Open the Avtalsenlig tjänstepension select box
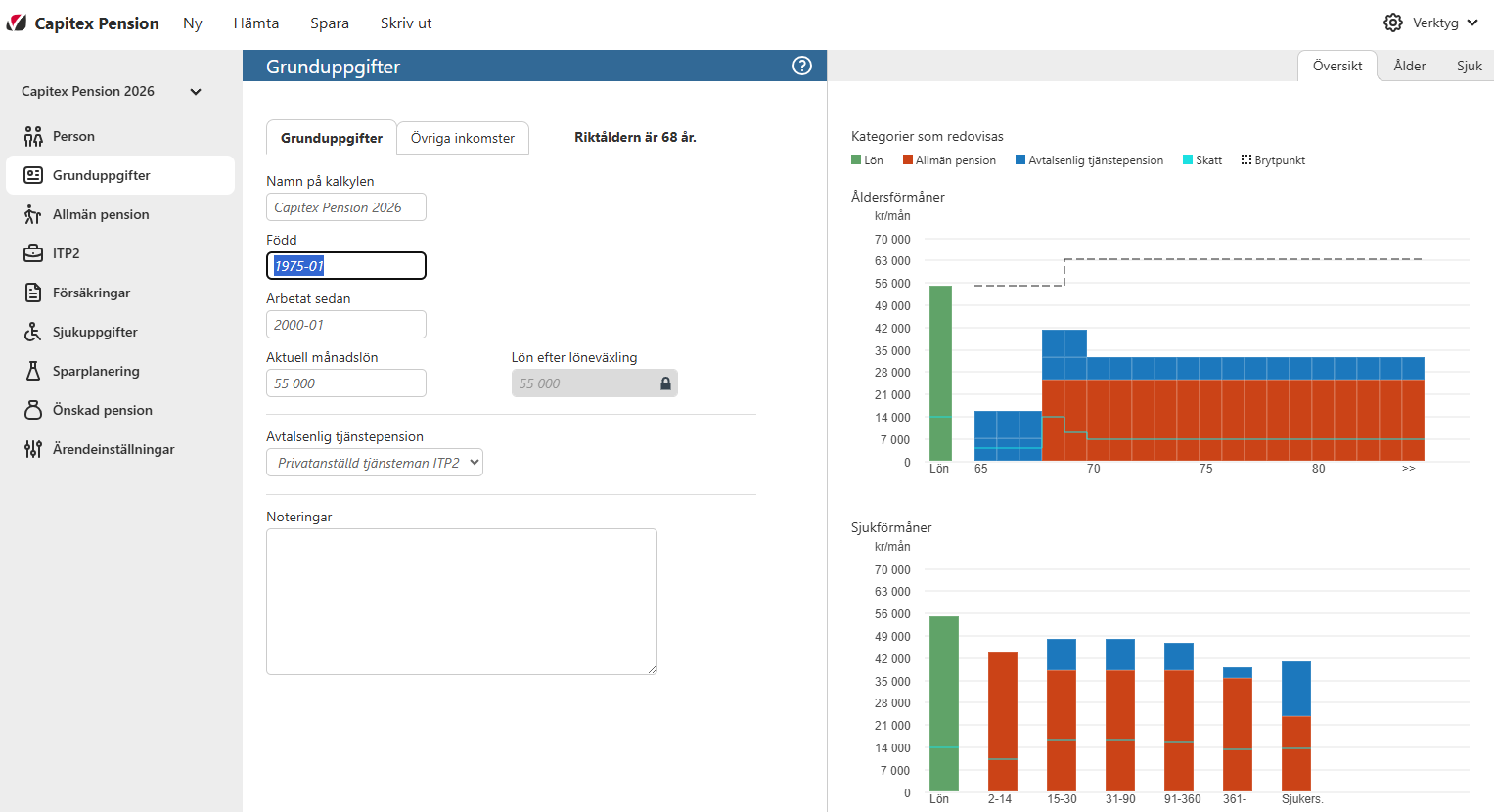1494x812 pixels. pyautogui.click(x=375, y=463)
